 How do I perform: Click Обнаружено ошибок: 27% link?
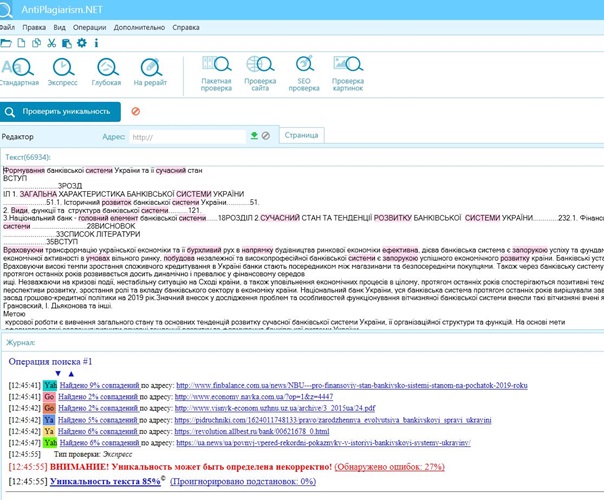coord(389,467)
